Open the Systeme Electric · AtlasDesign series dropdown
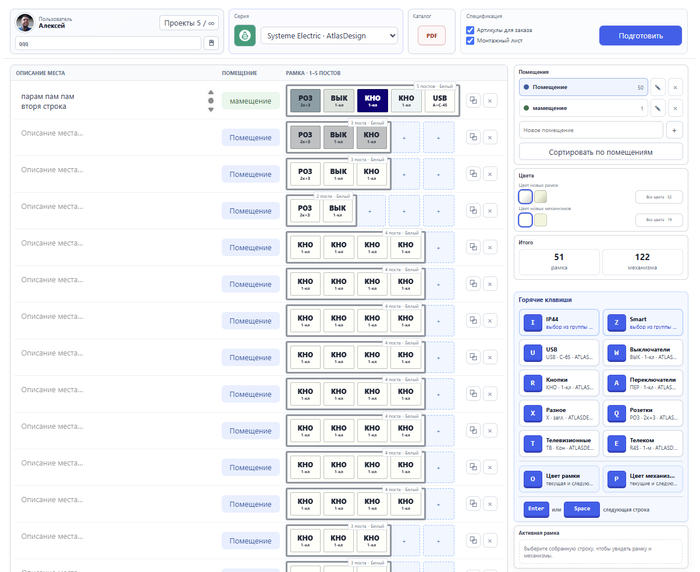 coord(329,36)
